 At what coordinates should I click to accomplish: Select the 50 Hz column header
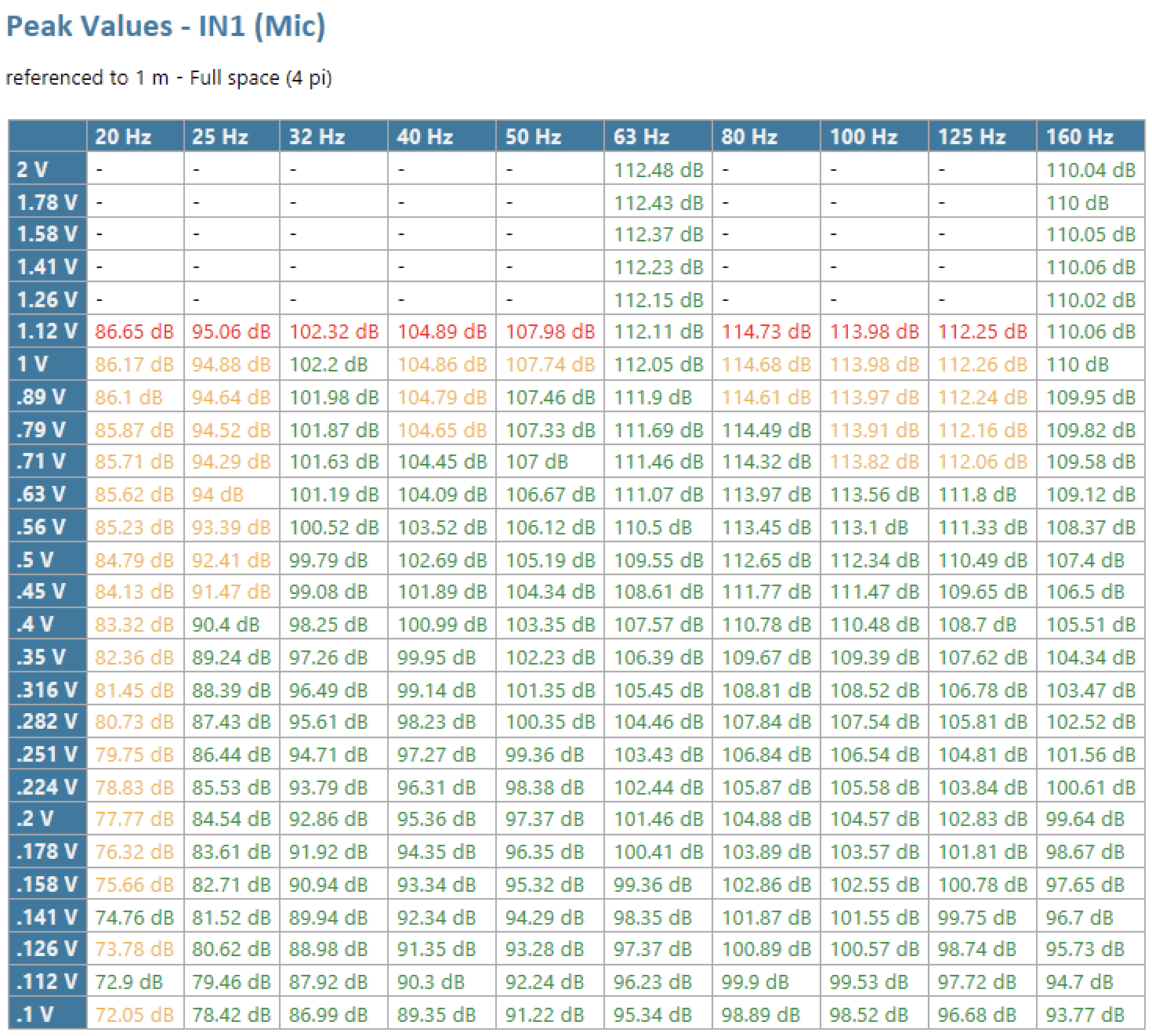click(550, 136)
